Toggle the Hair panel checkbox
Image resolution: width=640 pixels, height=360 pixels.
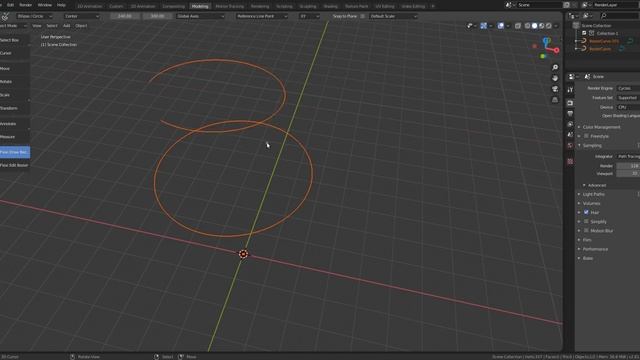(586, 212)
